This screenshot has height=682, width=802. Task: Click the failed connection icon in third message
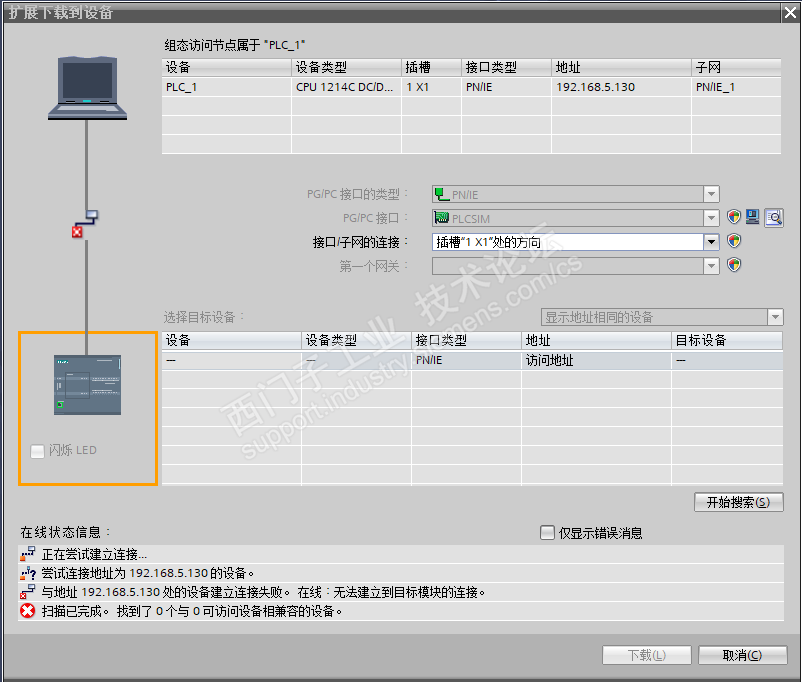[28, 592]
